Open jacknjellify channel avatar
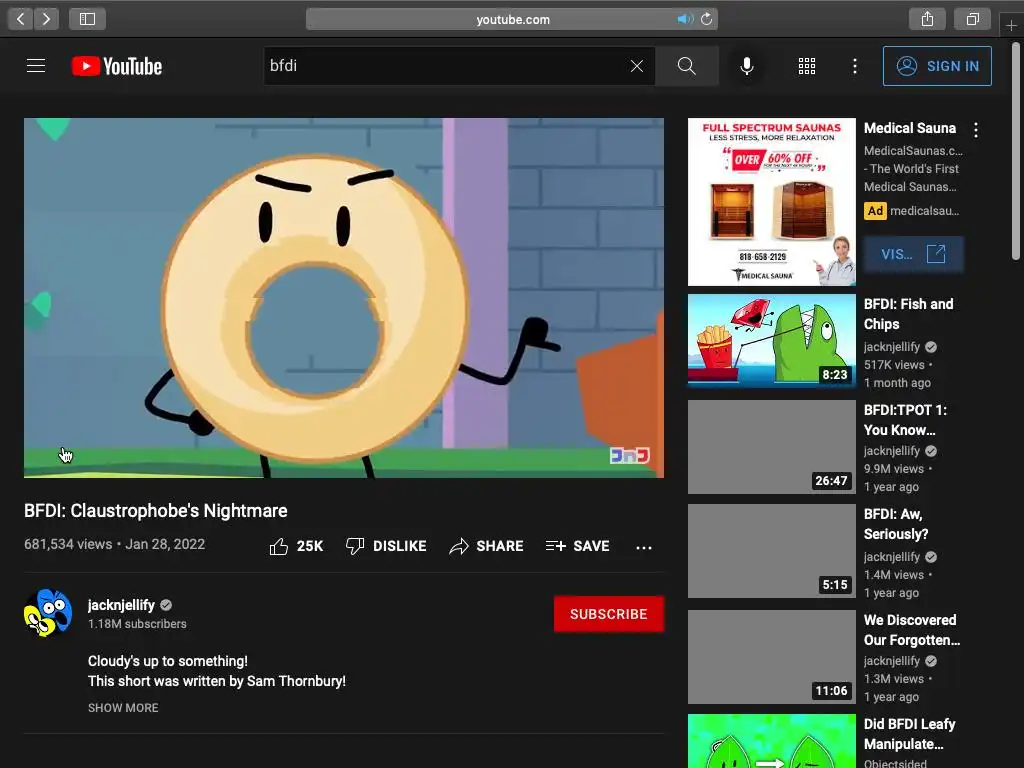Image resolution: width=1024 pixels, height=768 pixels. coord(48,613)
